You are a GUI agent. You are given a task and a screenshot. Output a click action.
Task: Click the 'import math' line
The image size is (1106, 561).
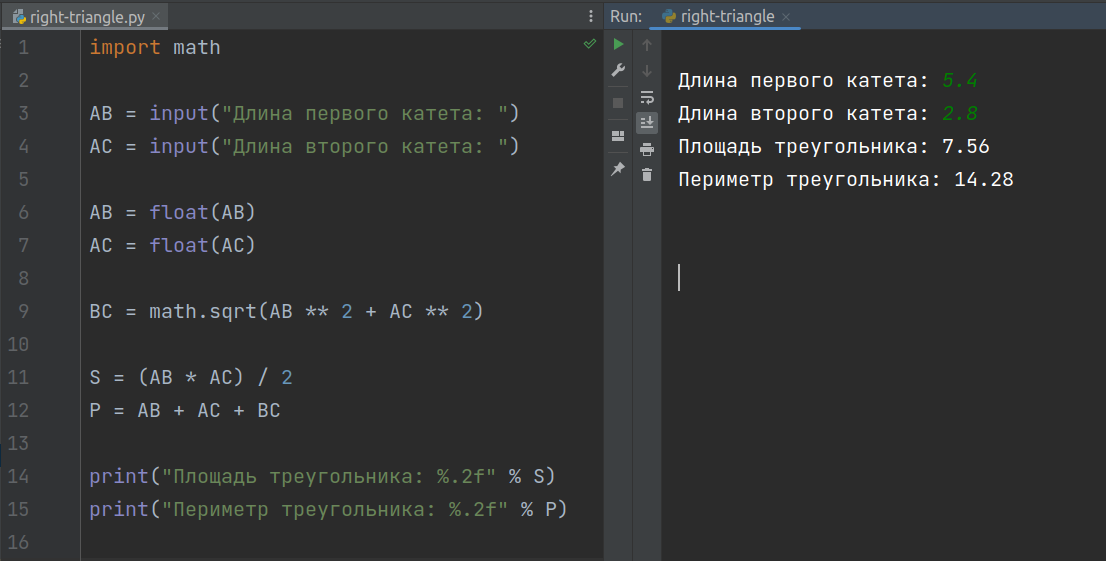point(155,47)
